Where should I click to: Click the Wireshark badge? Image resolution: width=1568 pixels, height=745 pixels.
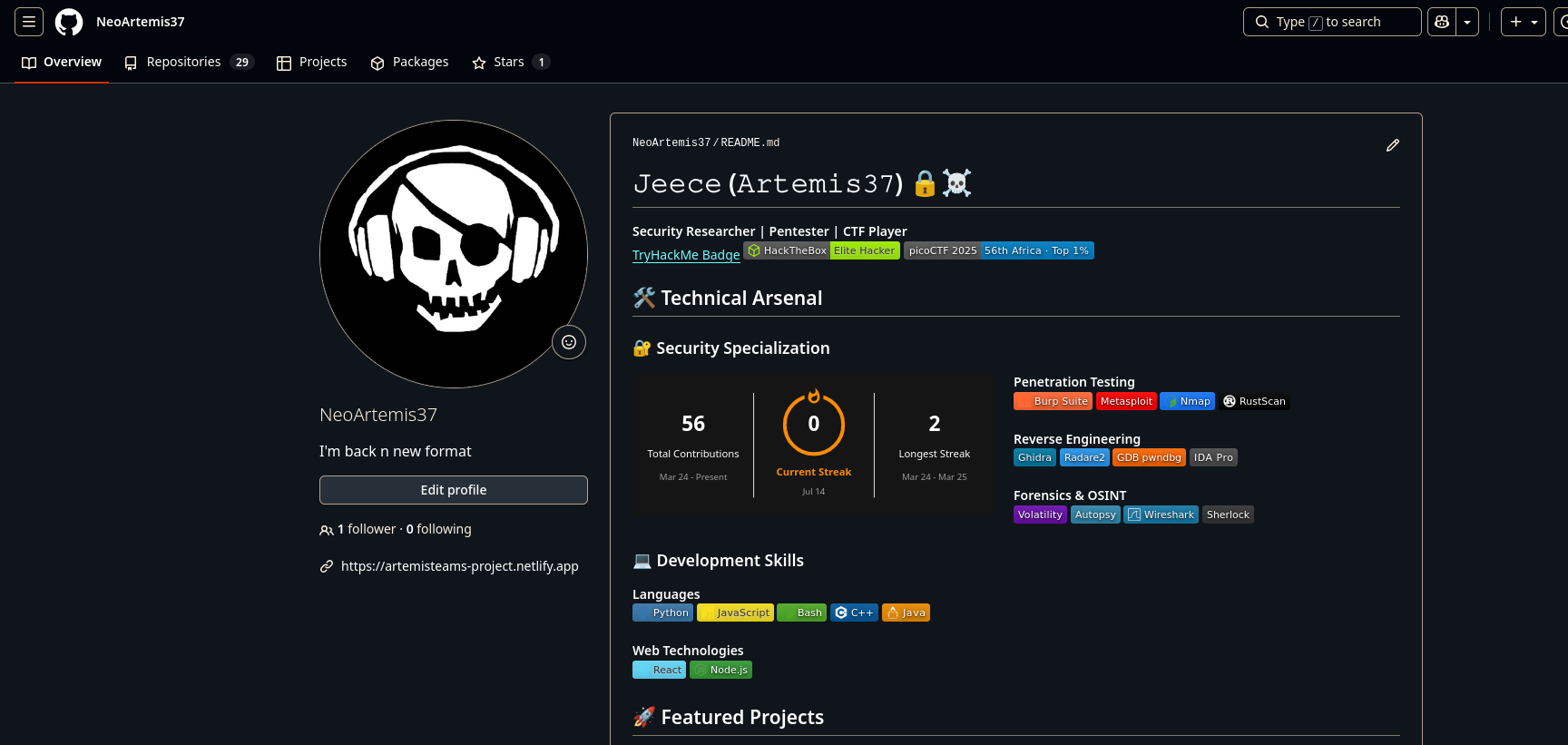1161,515
